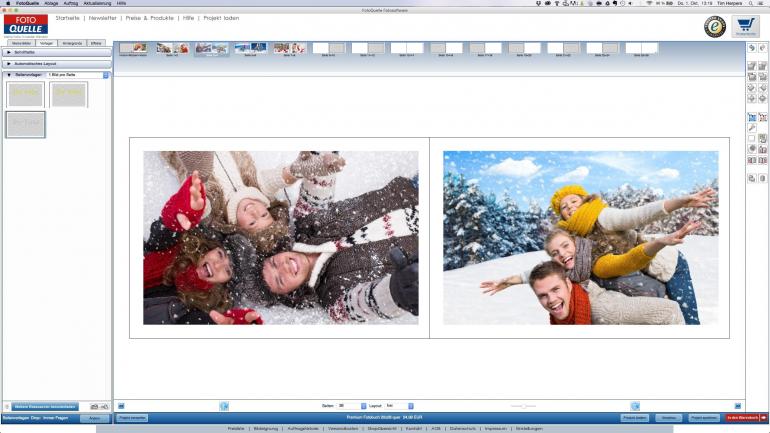The width and height of the screenshot is (770, 433).
Task: Open the FotoQuelle application menu
Action: 27,3
